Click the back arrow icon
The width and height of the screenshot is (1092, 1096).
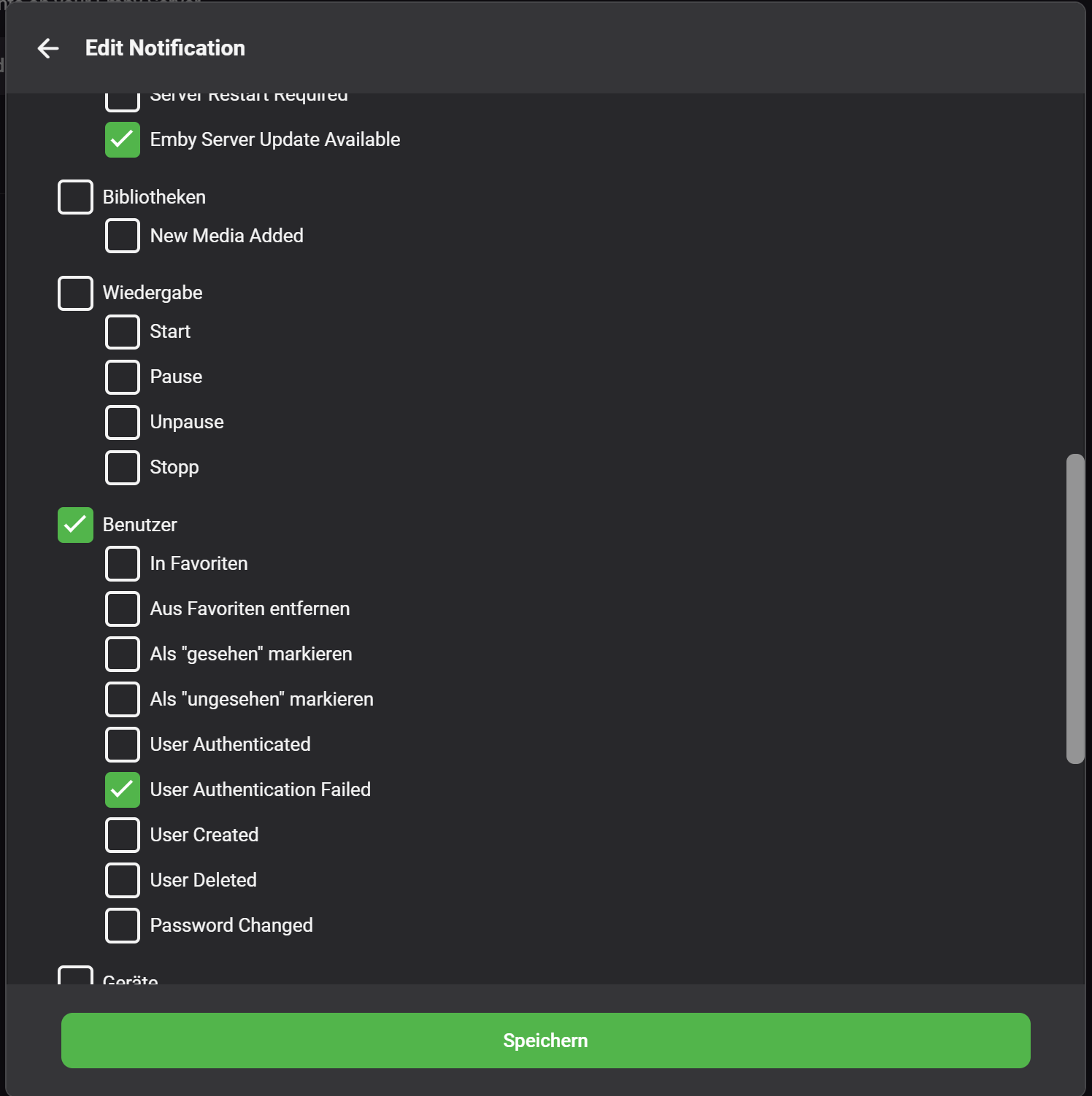click(x=48, y=48)
